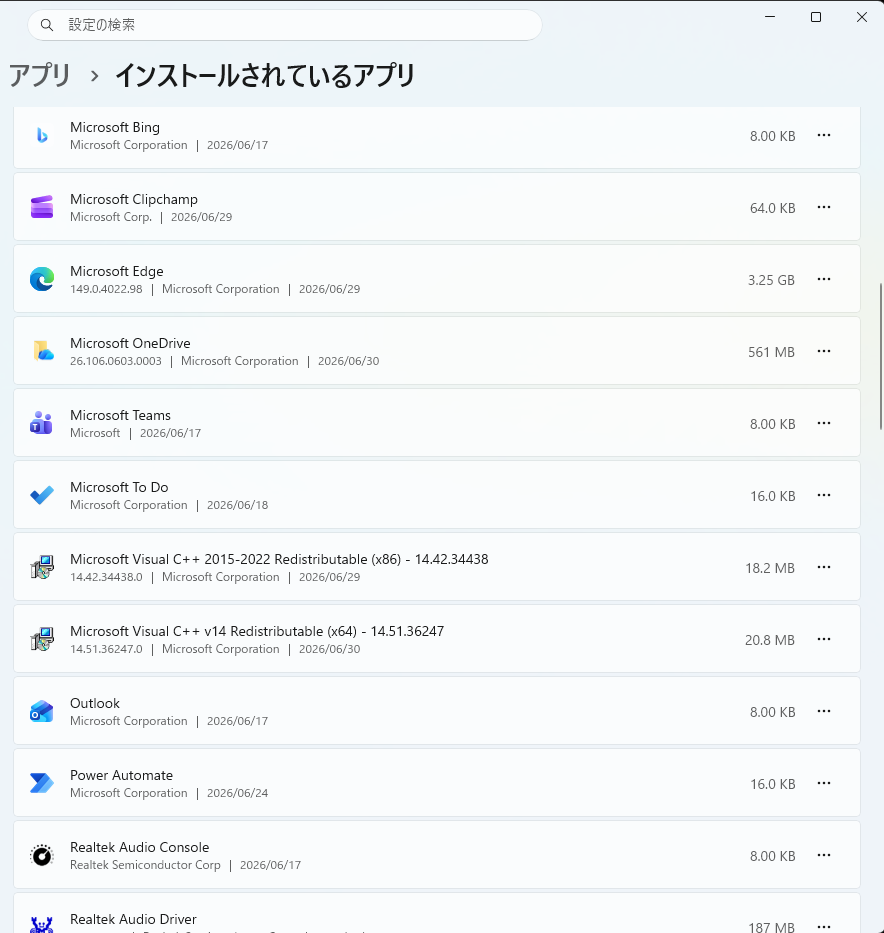Select the Power Automate name text
Viewport: 884px width, 933px height.
(121, 775)
